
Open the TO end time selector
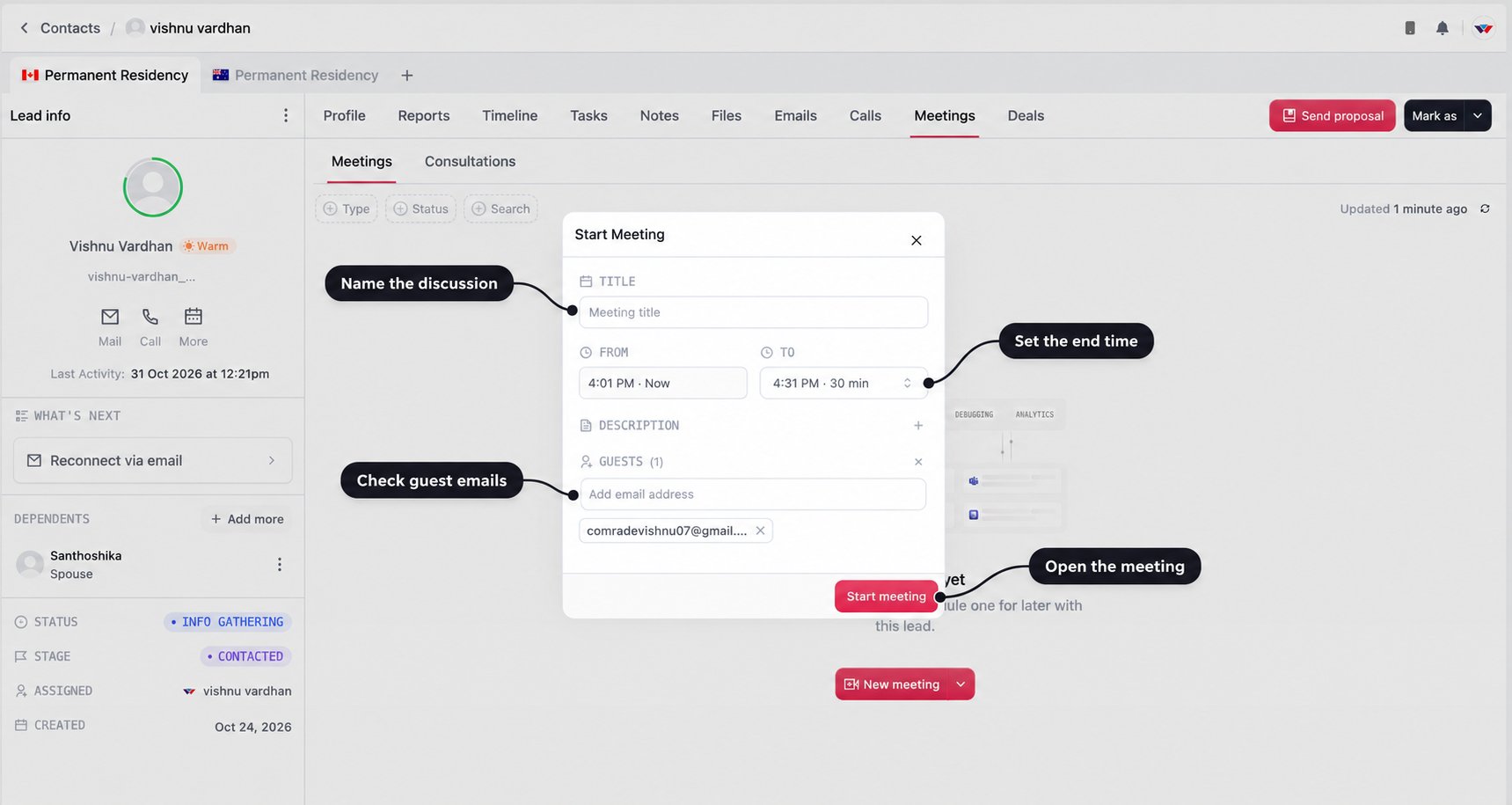pyautogui.click(x=844, y=384)
